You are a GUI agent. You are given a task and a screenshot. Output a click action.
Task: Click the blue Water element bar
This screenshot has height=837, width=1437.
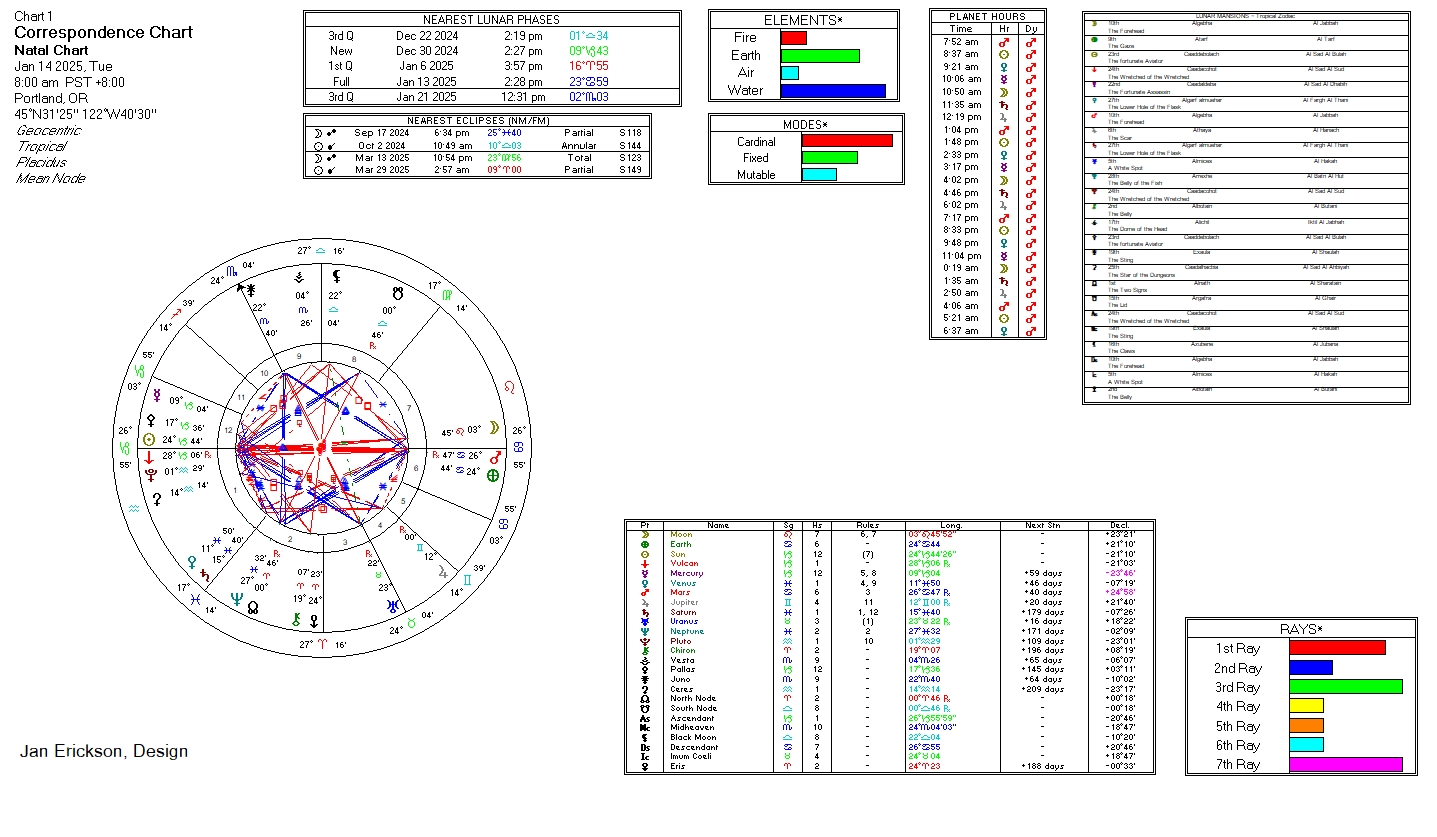click(x=833, y=91)
